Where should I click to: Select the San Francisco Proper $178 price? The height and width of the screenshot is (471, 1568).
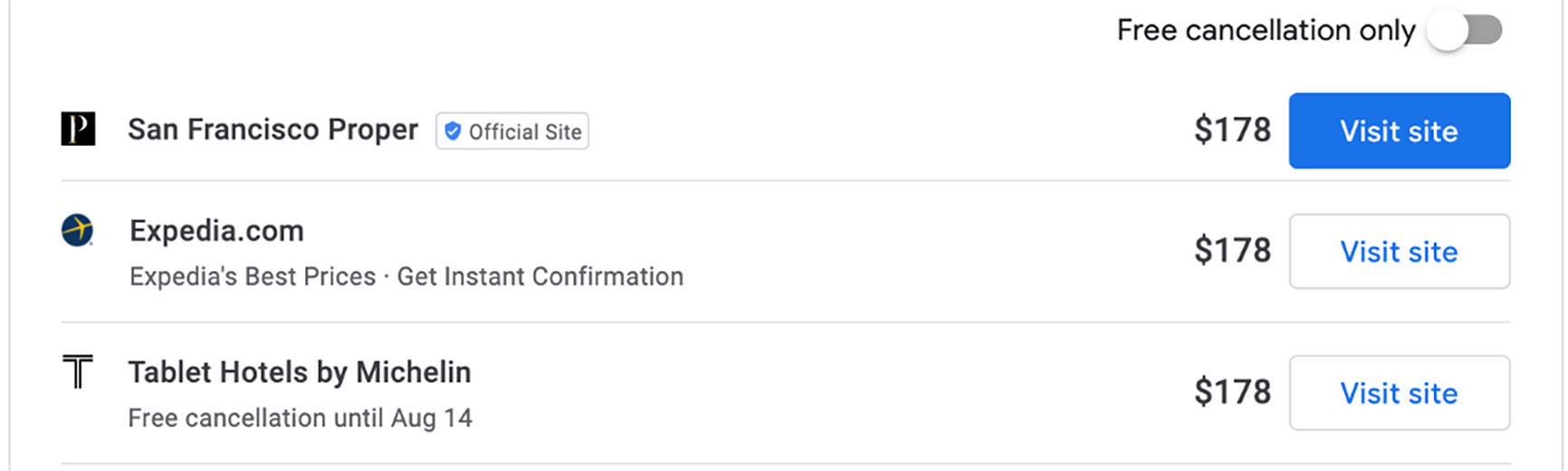click(1232, 130)
